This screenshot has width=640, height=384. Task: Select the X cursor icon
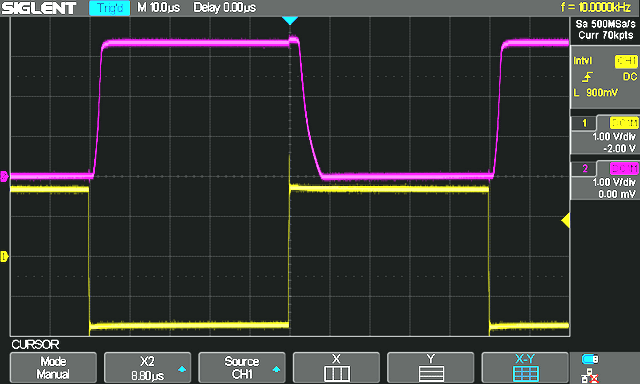[x=336, y=373]
